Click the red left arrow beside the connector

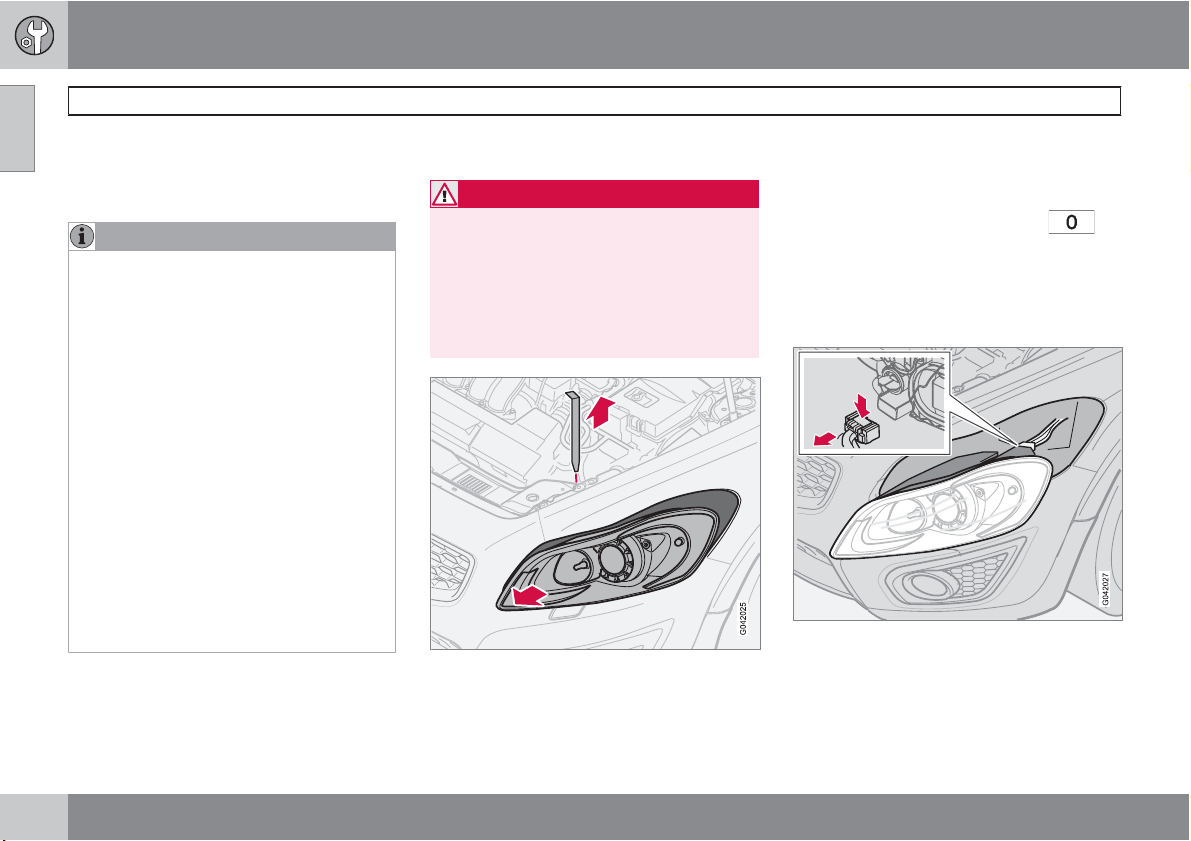824,439
